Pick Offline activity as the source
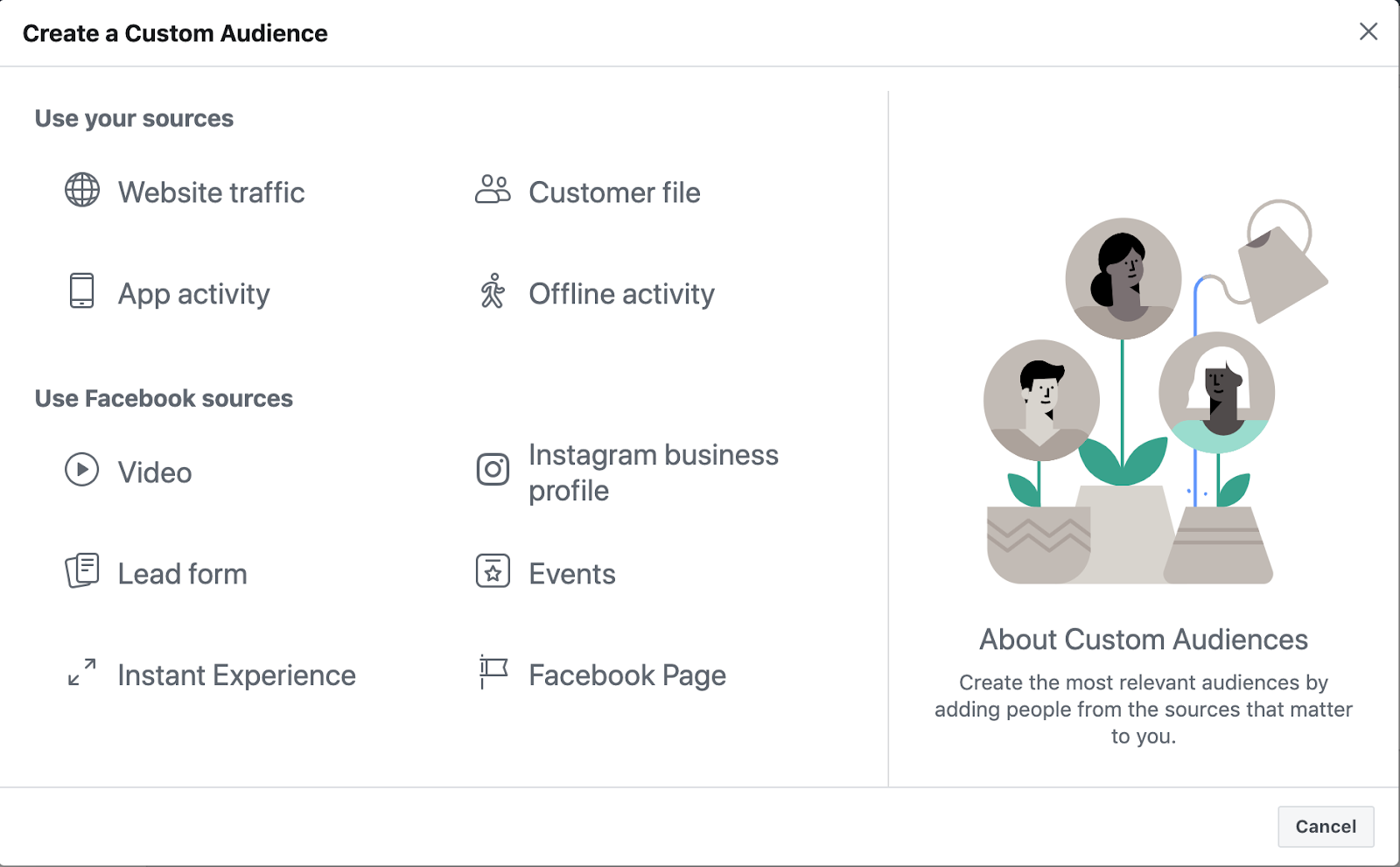The height and width of the screenshot is (867, 1400). tap(621, 294)
